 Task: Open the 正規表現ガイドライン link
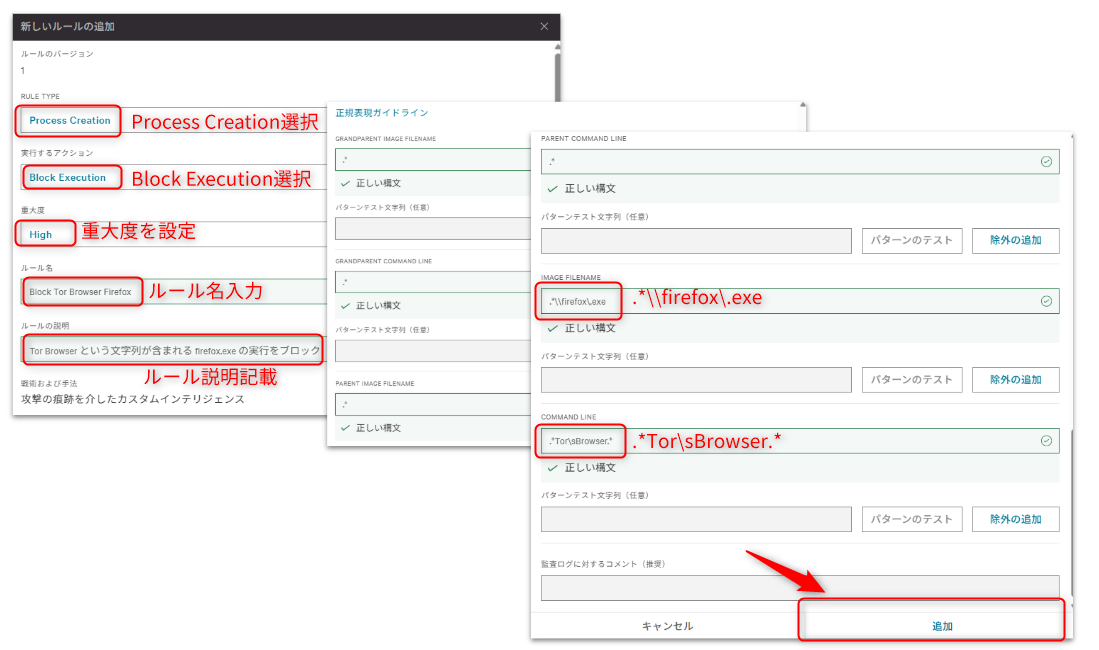tap(382, 114)
